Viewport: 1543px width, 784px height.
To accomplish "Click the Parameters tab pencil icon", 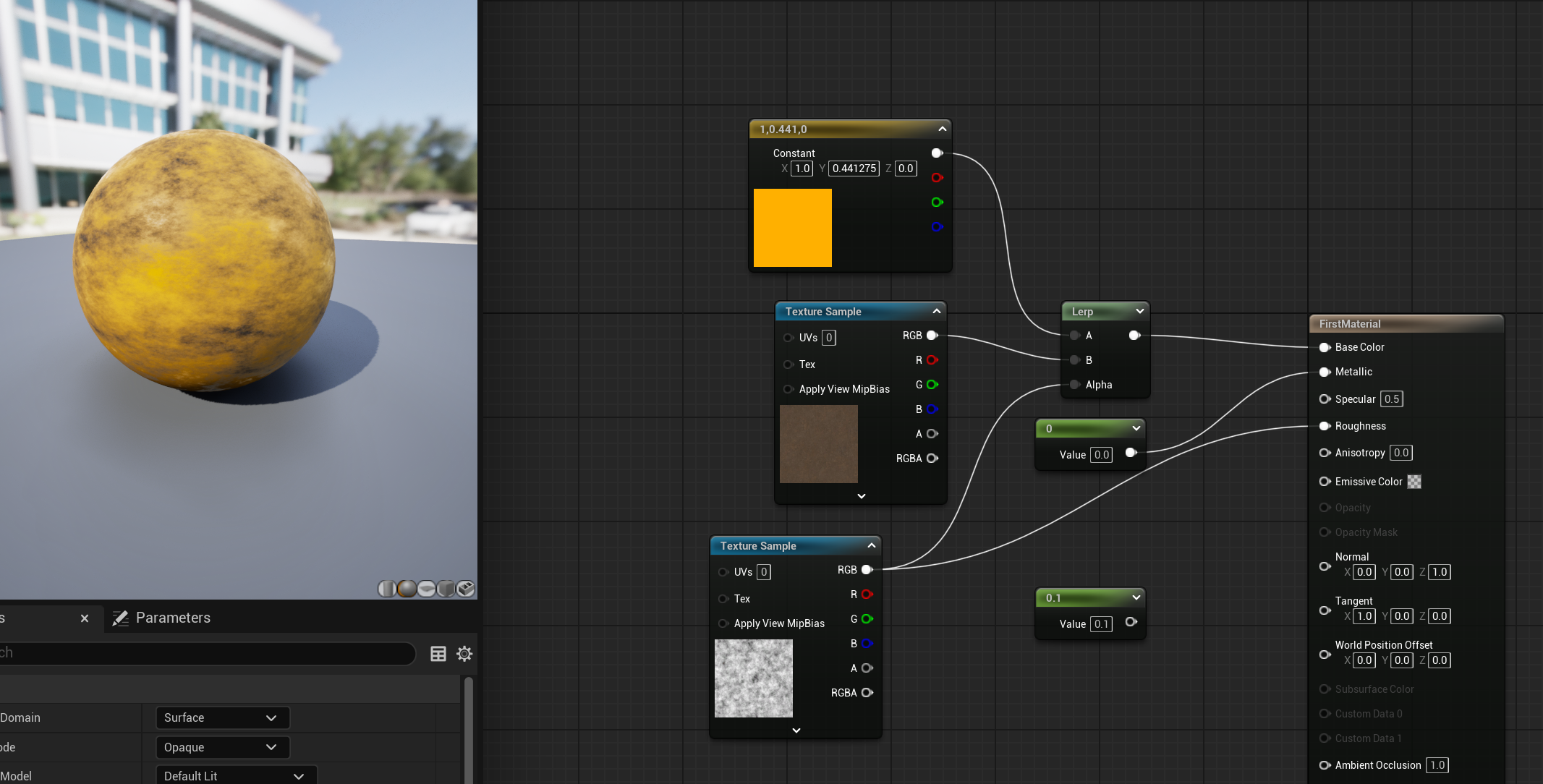I will pos(121,618).
